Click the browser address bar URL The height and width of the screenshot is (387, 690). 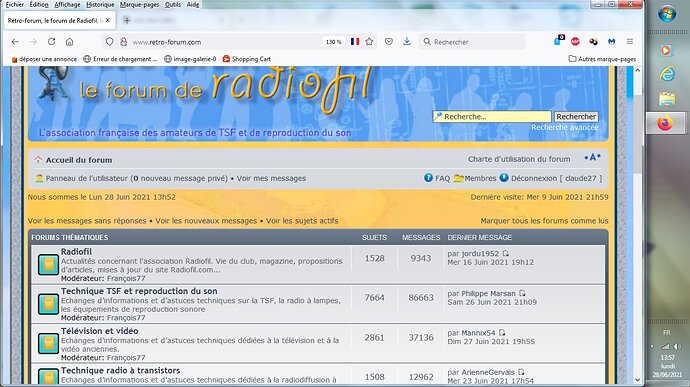point(167,42)
